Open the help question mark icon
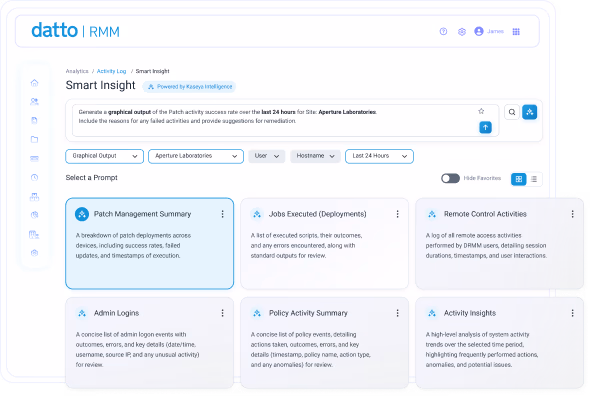Viewport: 590px width, 396px height. tap(443, 32)
